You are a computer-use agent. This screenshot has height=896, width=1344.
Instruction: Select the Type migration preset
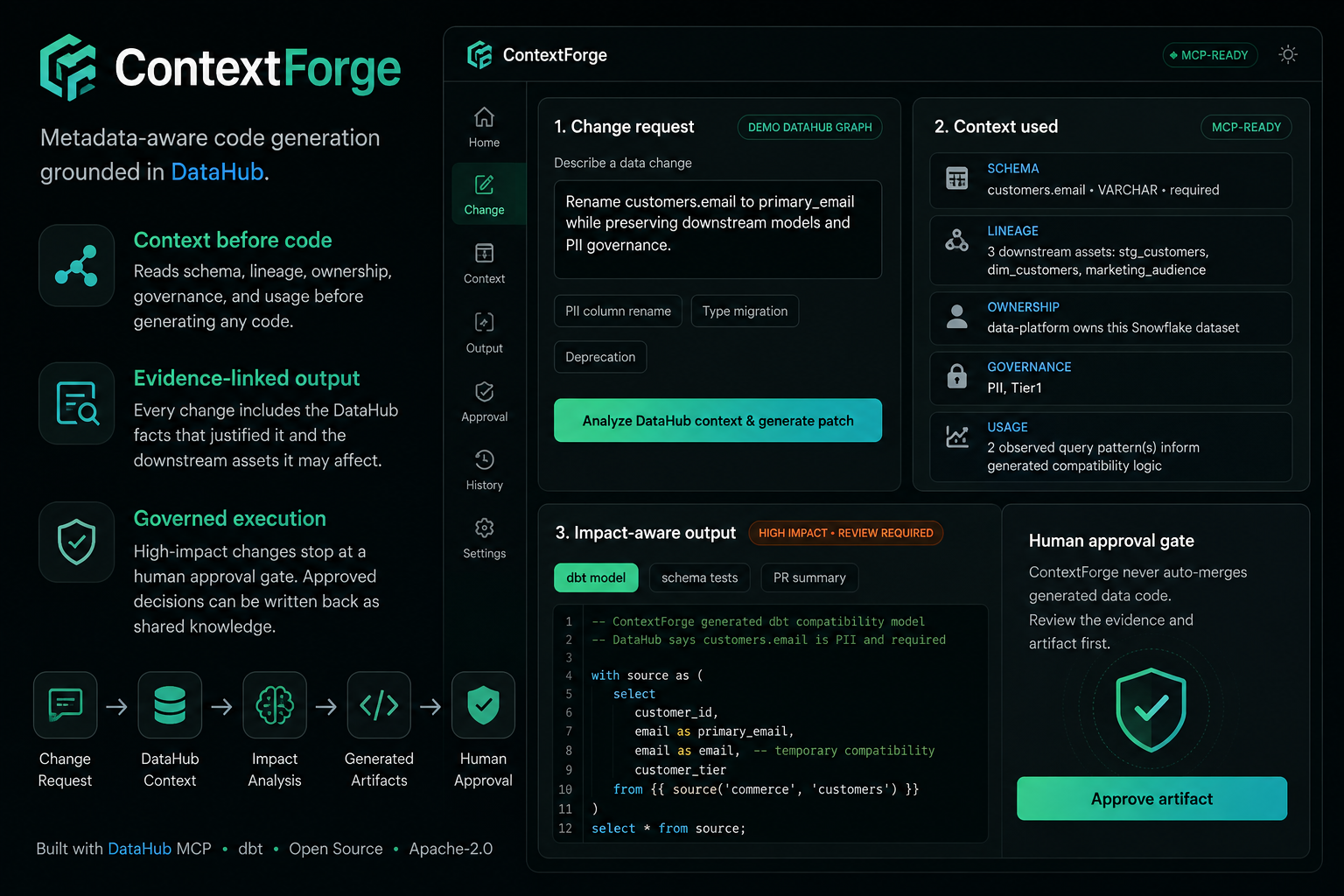(745, 311)
